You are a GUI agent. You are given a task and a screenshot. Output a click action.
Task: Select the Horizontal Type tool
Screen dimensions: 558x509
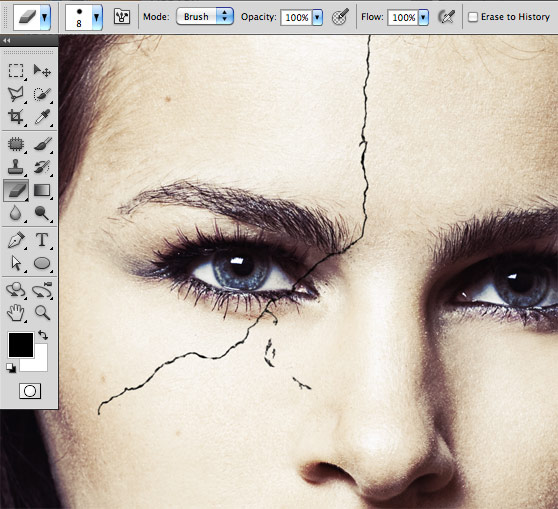pos(42,240)
